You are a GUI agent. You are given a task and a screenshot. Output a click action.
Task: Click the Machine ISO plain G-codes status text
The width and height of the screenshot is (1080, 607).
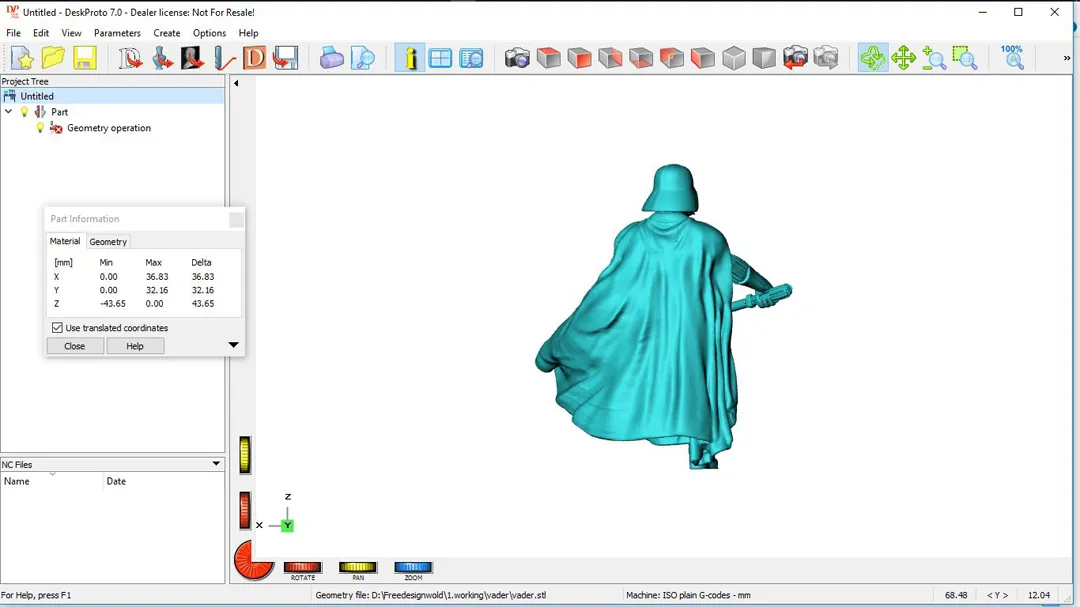point(688,595)
